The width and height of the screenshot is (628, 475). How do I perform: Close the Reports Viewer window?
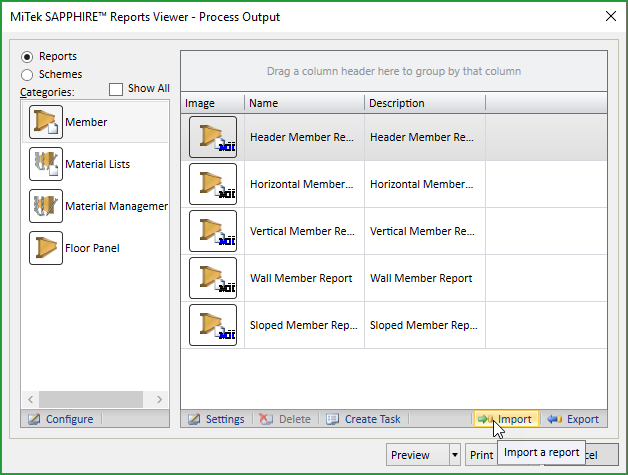click(611, 16)
